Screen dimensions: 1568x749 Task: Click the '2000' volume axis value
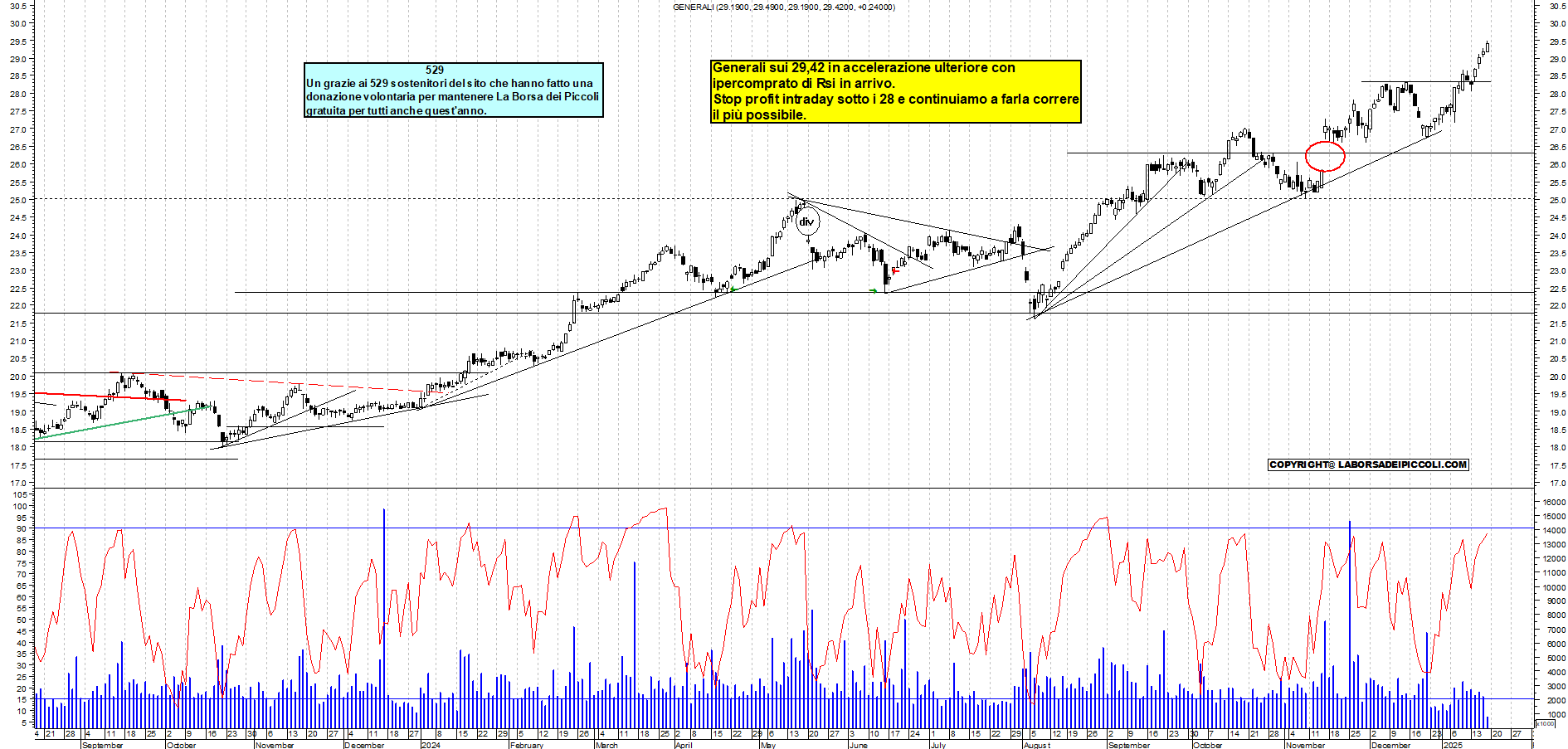(1556, 700)
